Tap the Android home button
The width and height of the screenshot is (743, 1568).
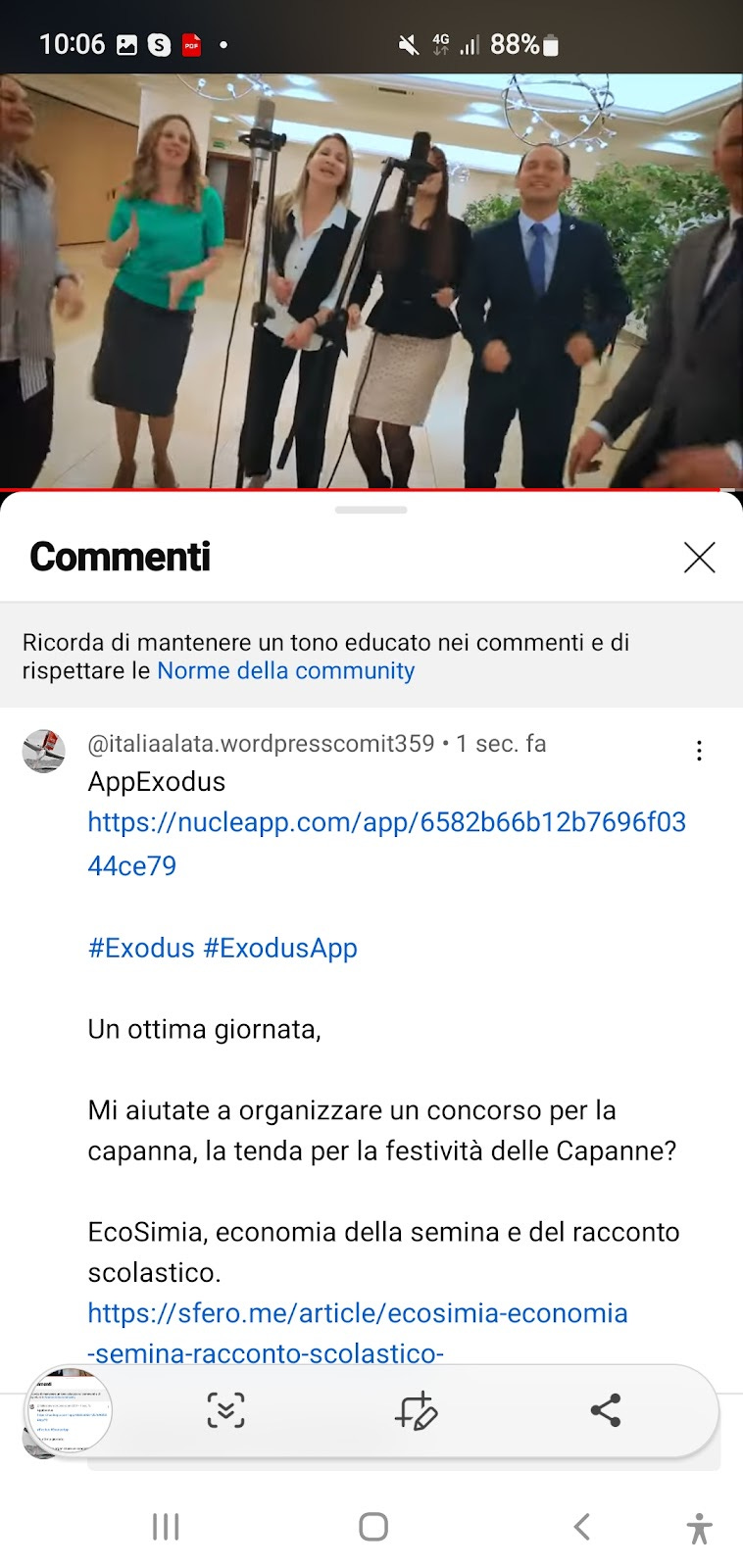tap(372, 1527)
